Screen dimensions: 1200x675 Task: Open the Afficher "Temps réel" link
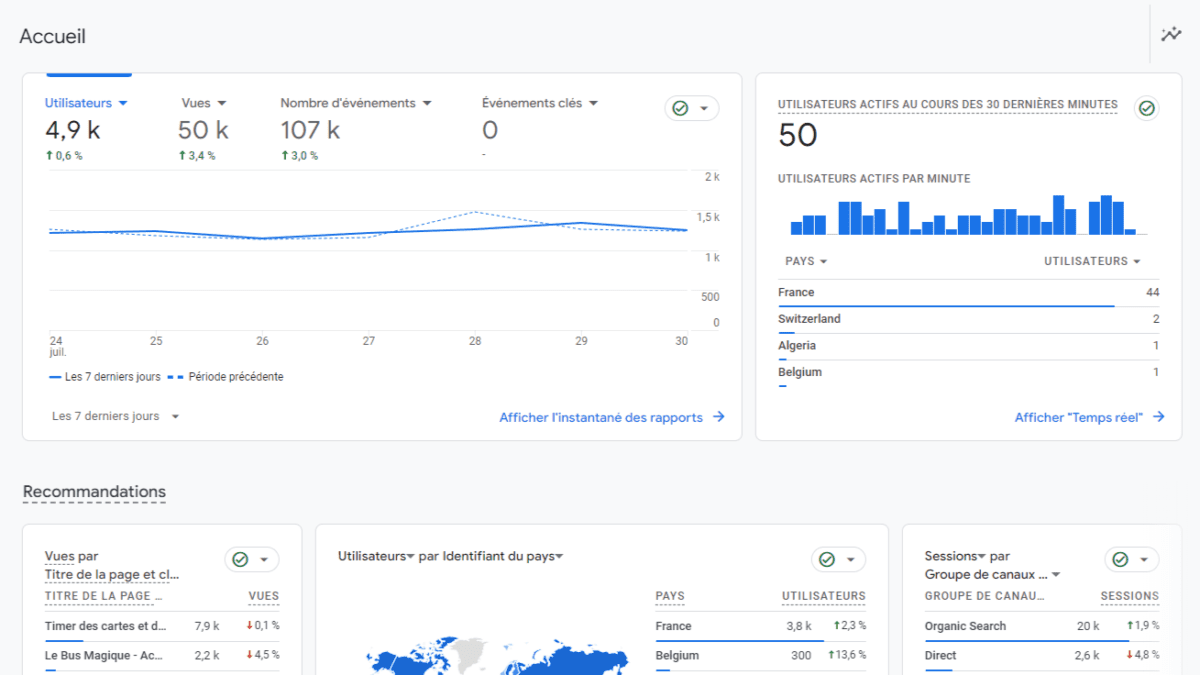(1078, 417)
